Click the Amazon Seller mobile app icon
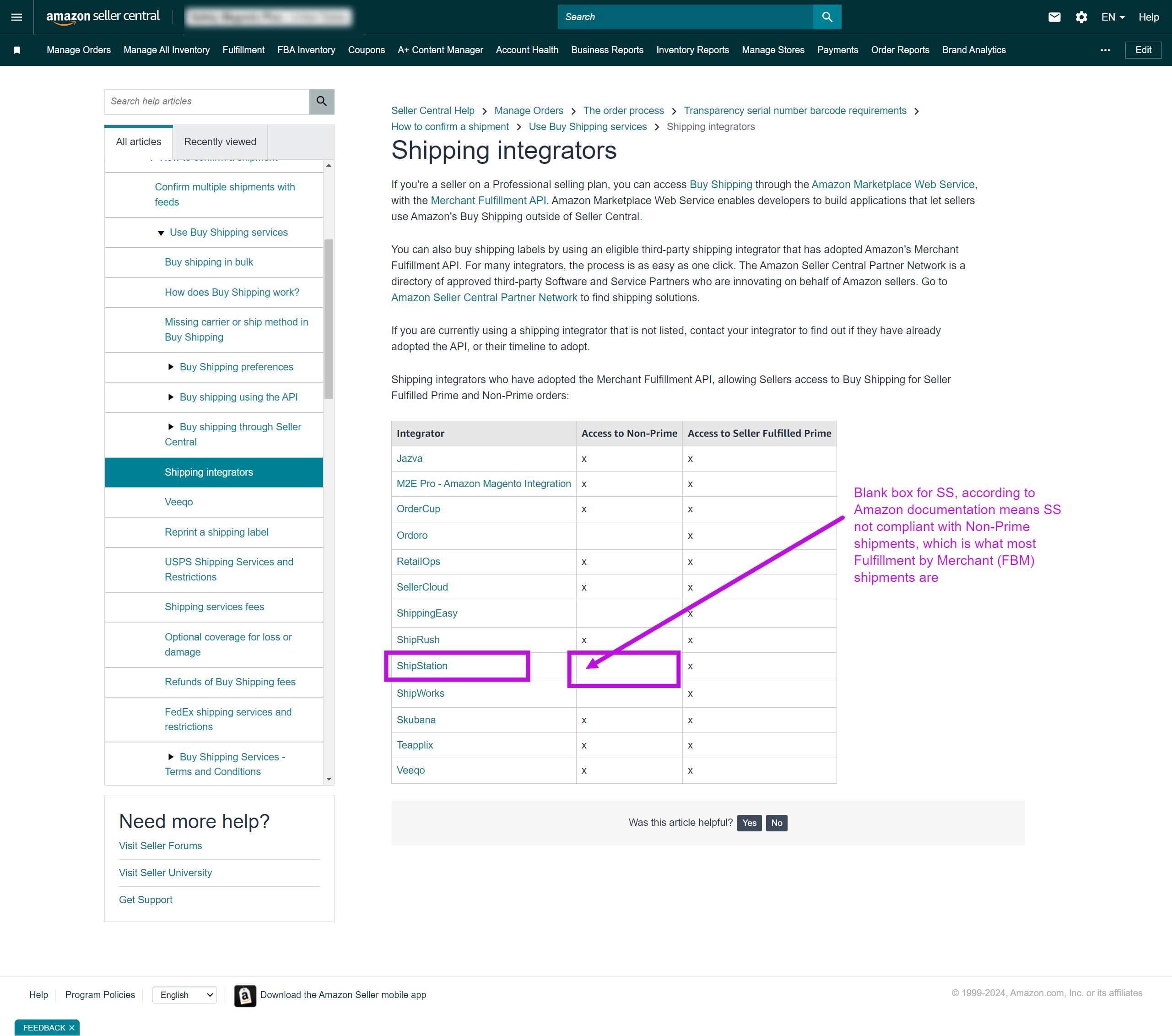Viewport: 1172px width, 1036px height. (245, 996)
